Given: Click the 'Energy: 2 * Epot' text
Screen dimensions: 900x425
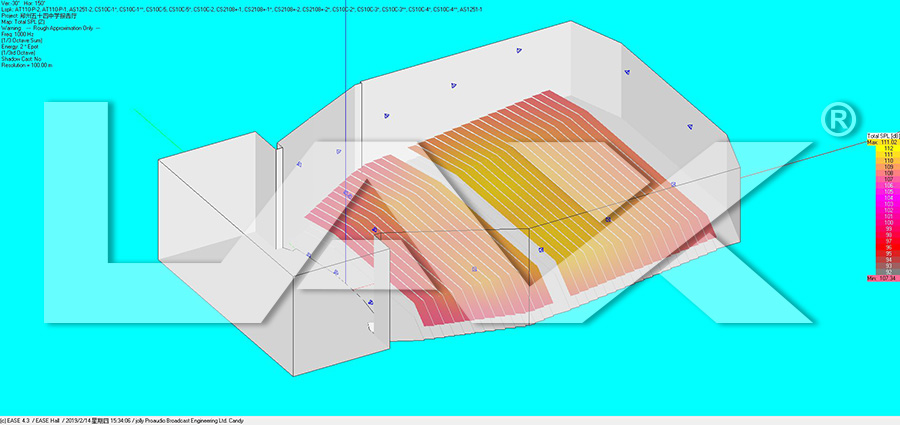Looking at the screenshot, I should coord(20,47).
